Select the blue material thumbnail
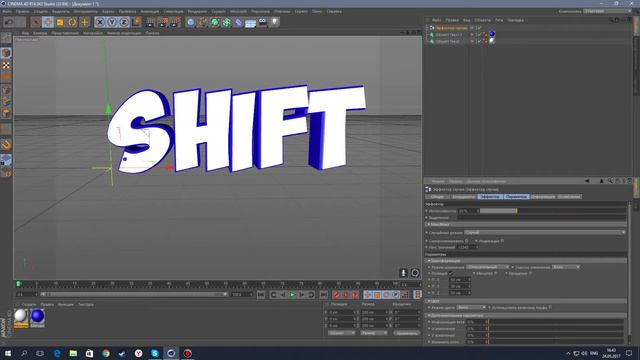 tap(38, 317)
